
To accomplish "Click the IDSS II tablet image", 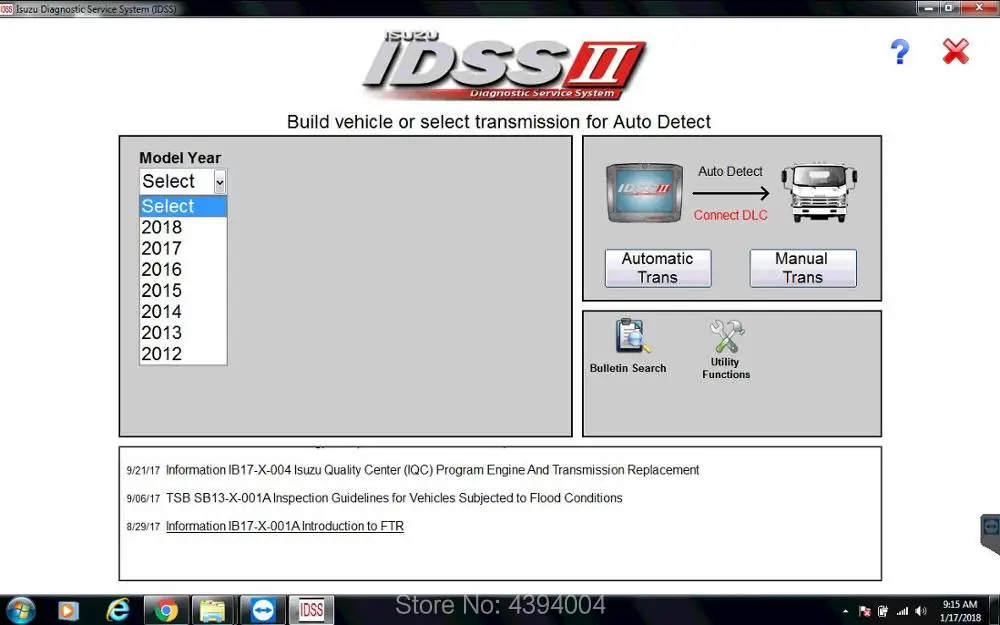I will (x=644, y=193).
